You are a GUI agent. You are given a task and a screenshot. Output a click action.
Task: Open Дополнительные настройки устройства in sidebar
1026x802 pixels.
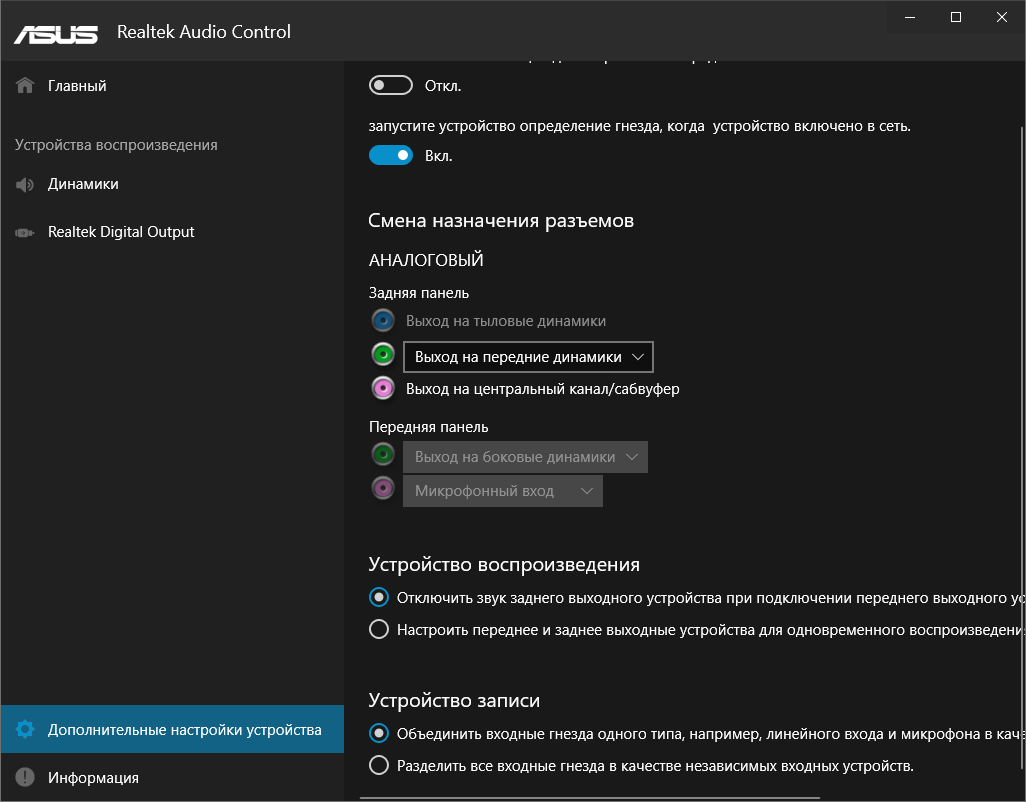[172, 730]
